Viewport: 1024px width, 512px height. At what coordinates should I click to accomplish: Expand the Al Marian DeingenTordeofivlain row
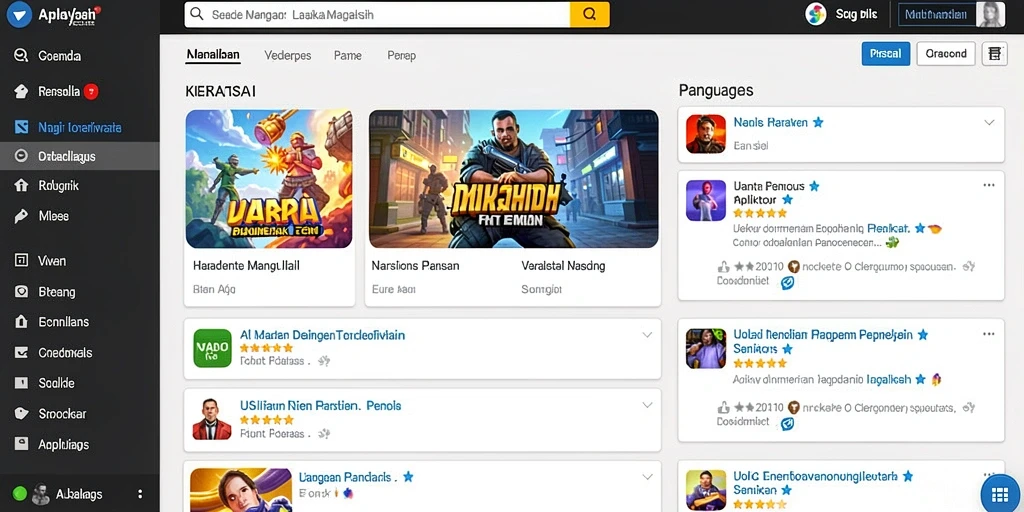click(x=647, y=335)
